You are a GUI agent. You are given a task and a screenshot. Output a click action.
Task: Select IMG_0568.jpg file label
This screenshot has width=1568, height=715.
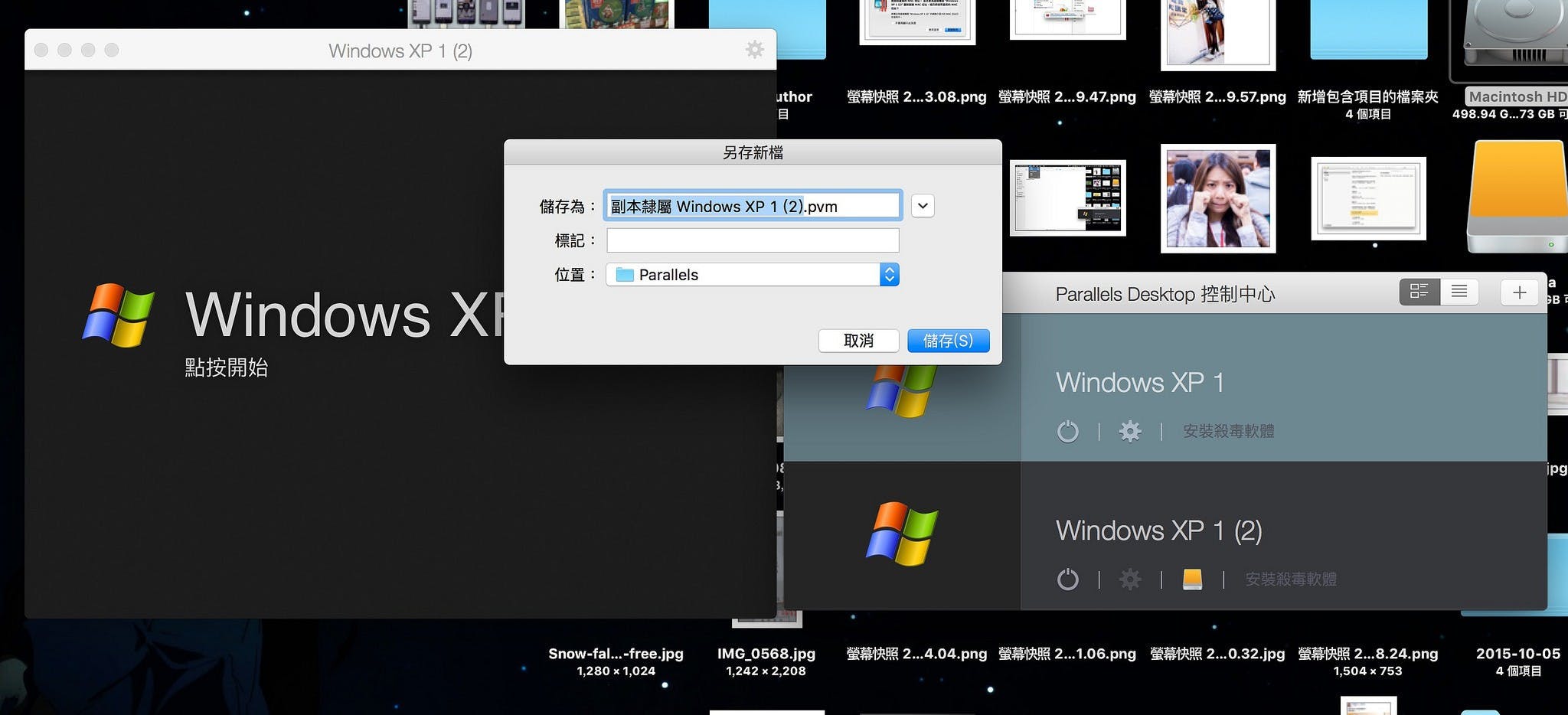(766, 654)
